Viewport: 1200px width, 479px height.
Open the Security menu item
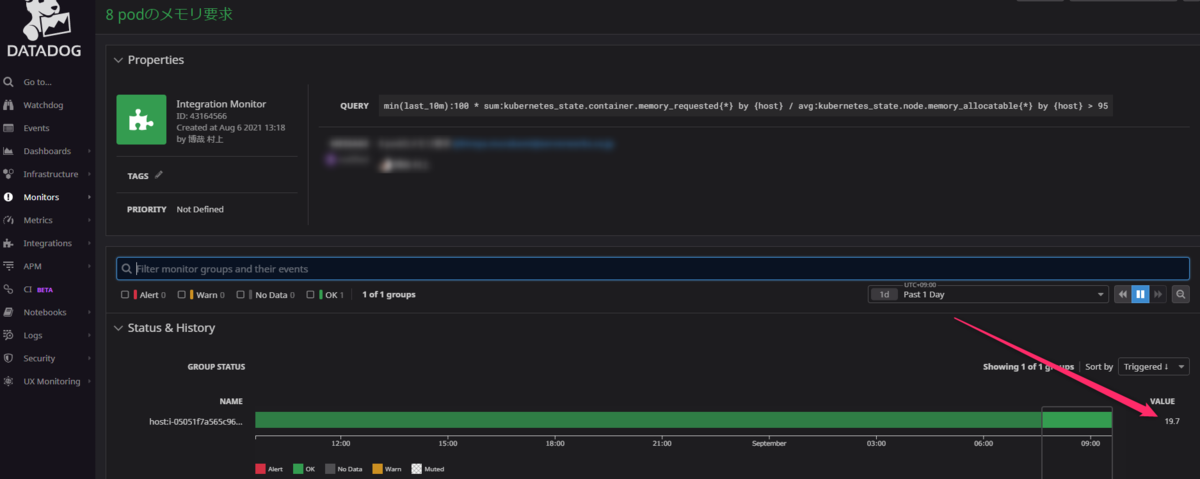[x=39, y=358]
